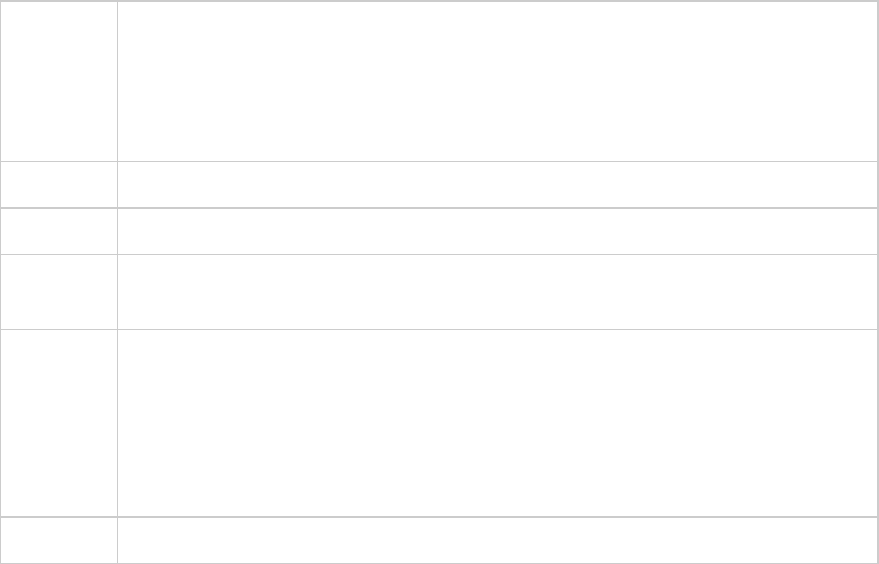The width and height of the screenshot is (879, 564).
Task: Select the last row's narrow left cell
Action: (x=58, y=540)
